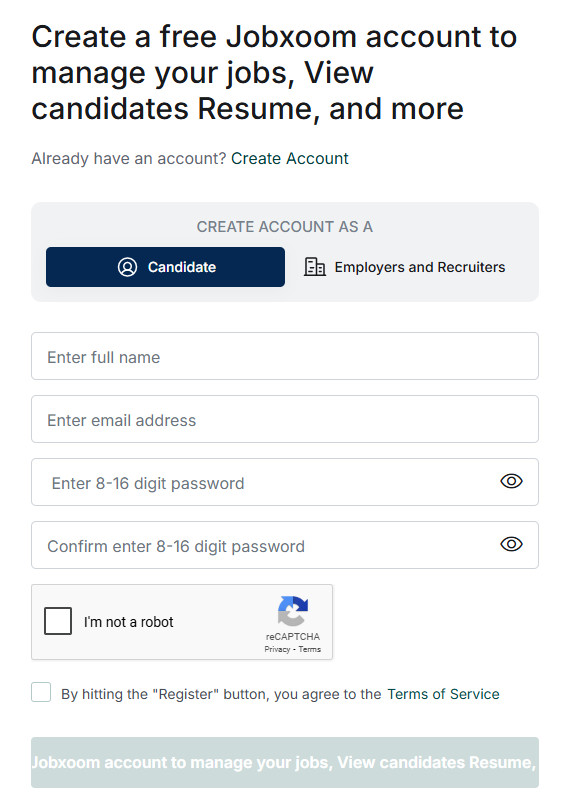The width and height of the screenshot is (561, 806).
Task: Select the Candidate account type
Action: click(165, 267)
